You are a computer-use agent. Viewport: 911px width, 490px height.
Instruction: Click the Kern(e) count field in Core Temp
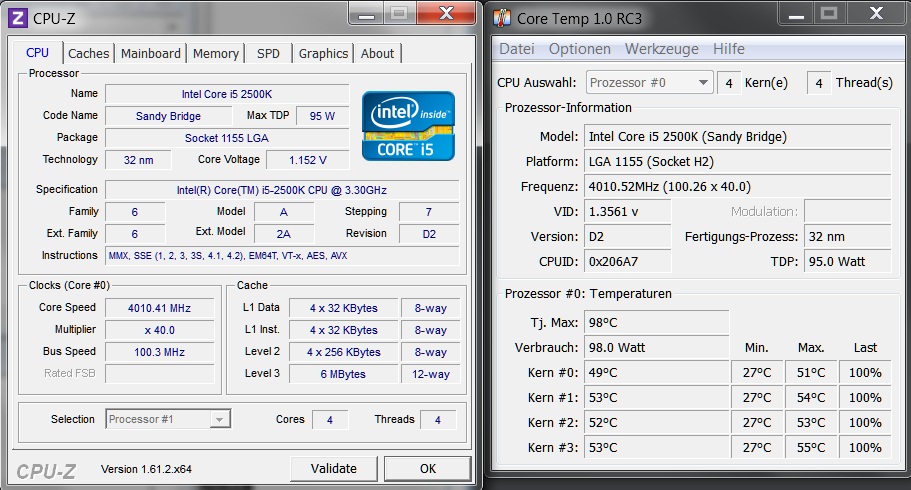point(729,83)
